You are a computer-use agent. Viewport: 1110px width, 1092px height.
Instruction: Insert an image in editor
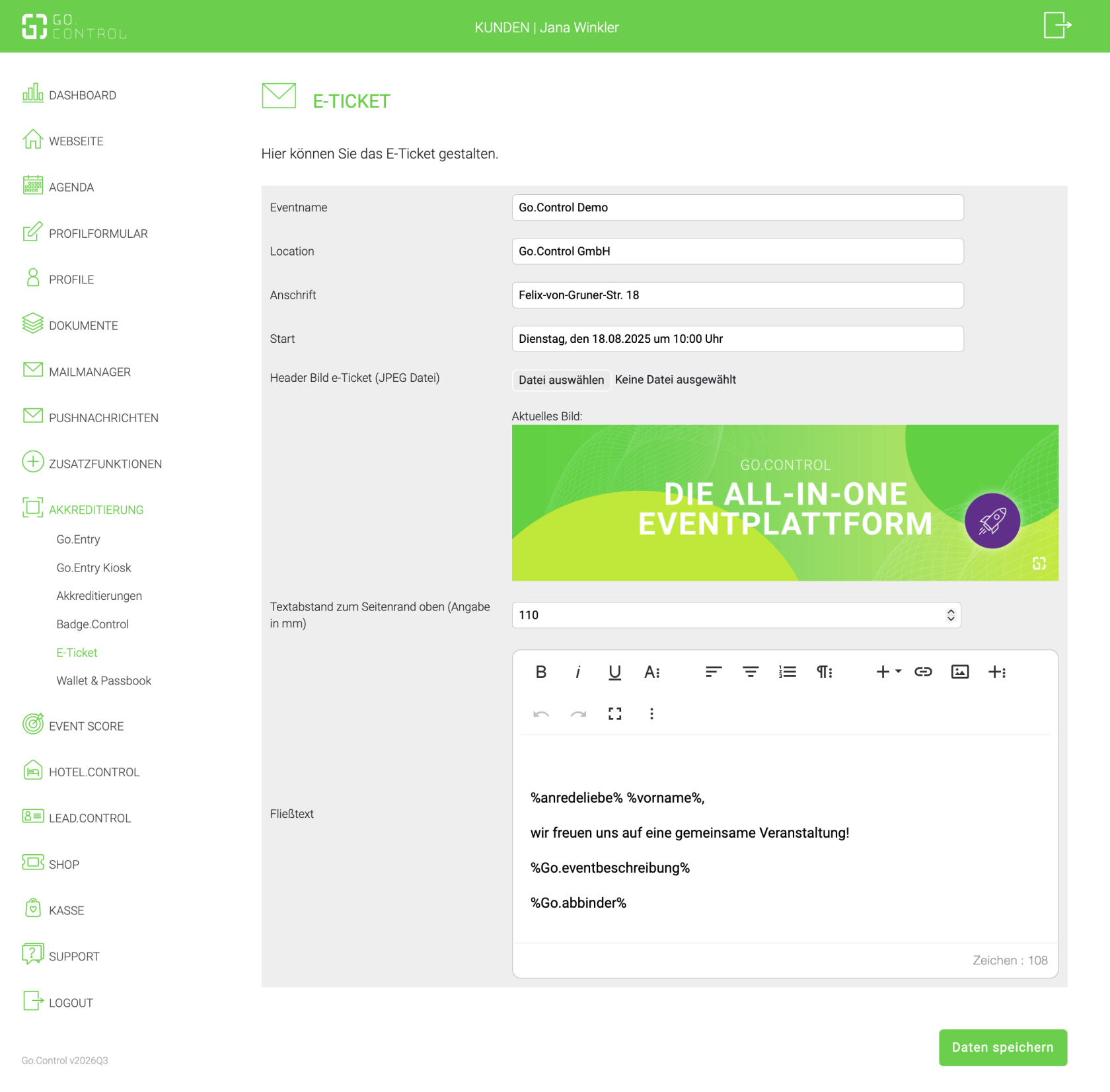(960, 672)
